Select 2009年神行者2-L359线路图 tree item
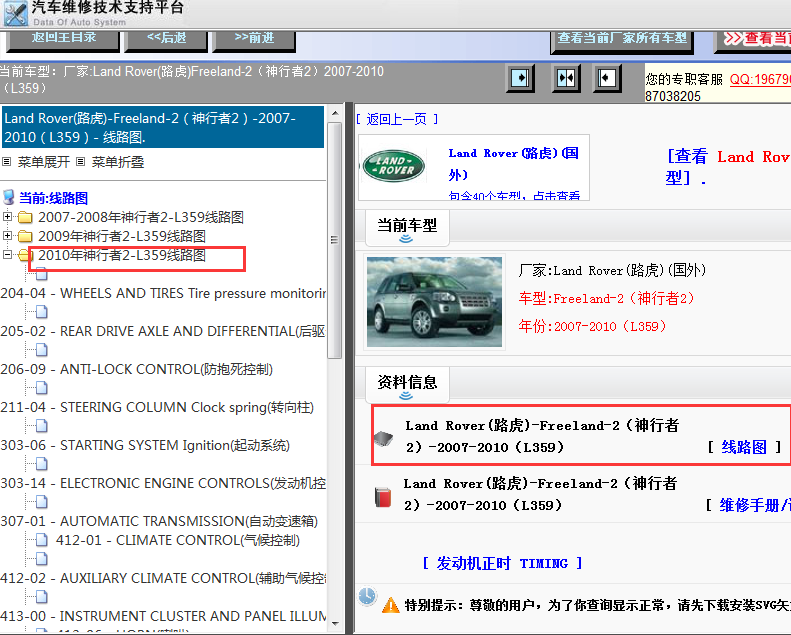The width and height of the screenshot is (791, 635). [x=122, y=236]
